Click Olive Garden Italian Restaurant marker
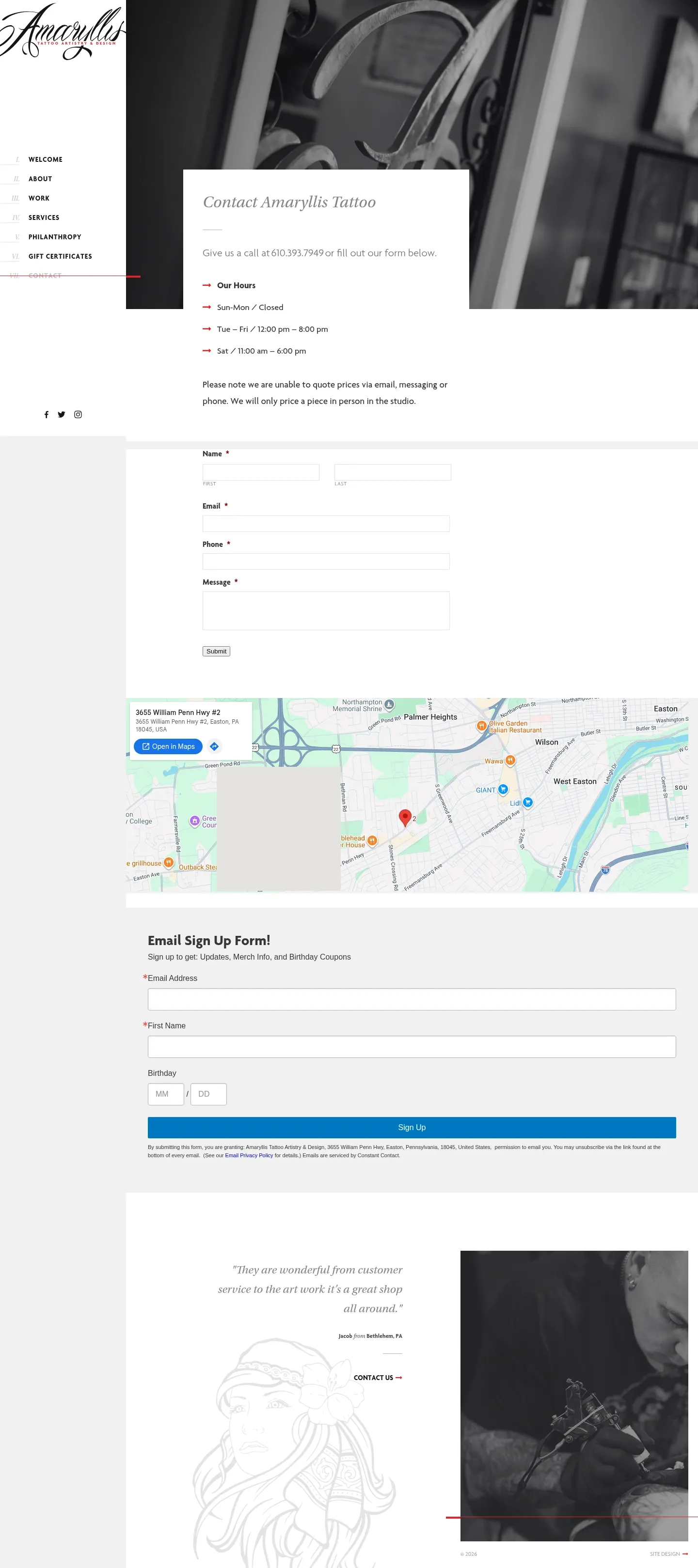The width and height of the screenshot is (698, 1568). coord(481,726)
